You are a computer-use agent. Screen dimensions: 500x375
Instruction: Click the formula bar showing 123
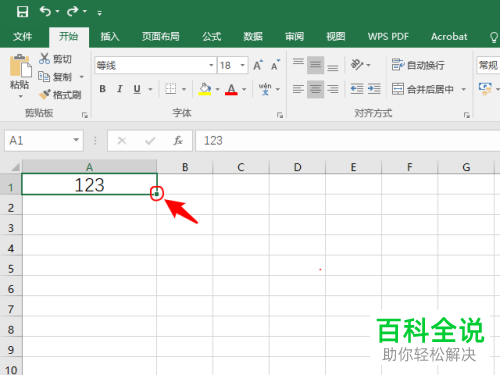[348, 141]
